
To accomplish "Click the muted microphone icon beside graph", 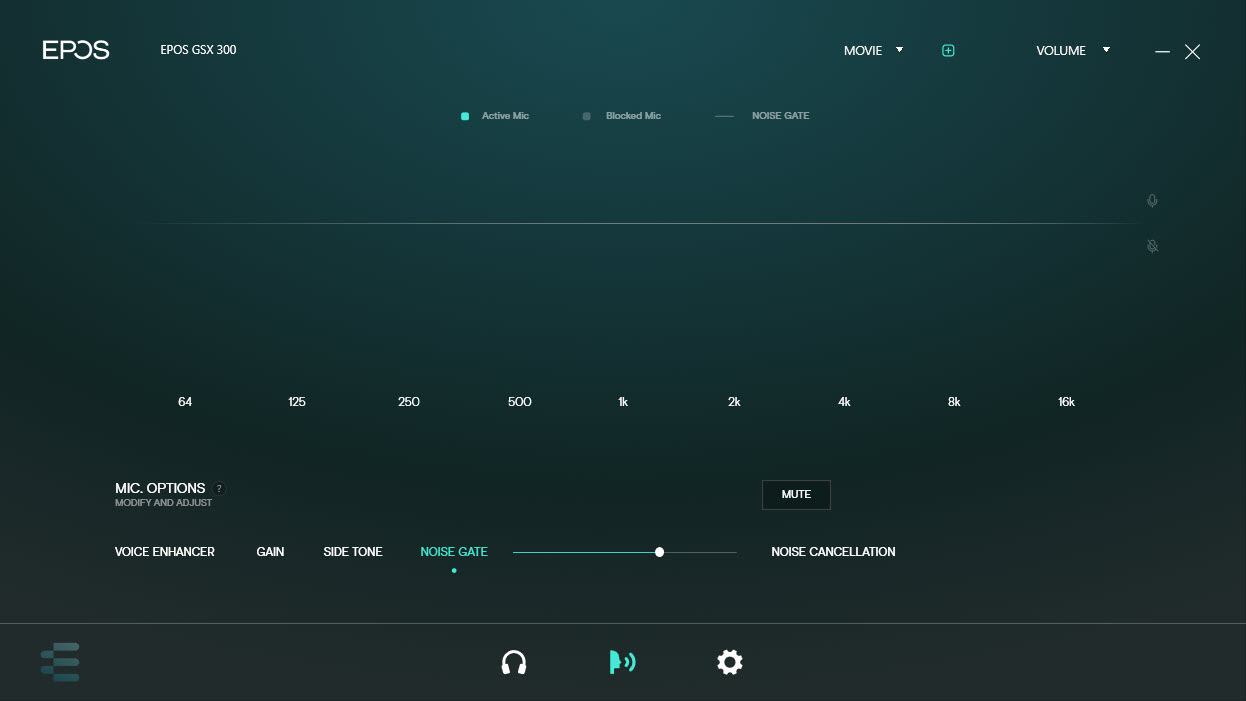I will pyautogui.click(x=1152, y=246).
